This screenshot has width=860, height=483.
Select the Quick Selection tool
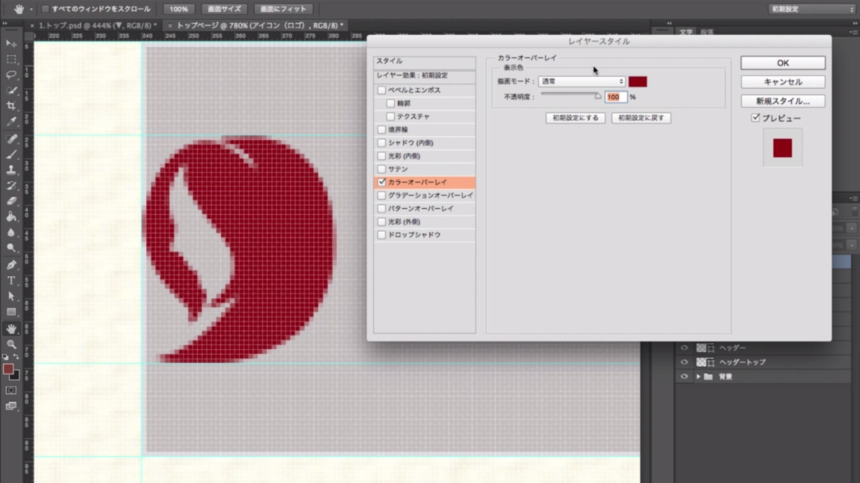(11, 90)
